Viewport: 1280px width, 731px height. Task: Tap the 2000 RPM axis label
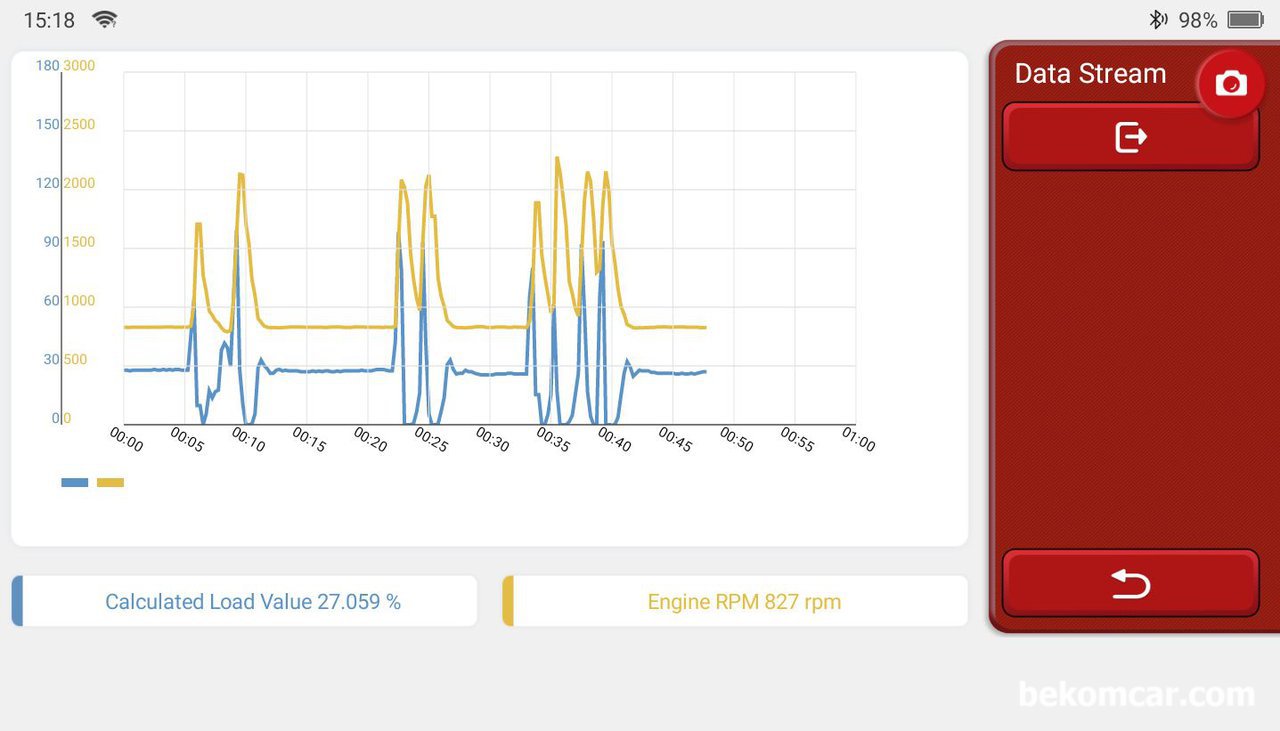tap(79, 184)
